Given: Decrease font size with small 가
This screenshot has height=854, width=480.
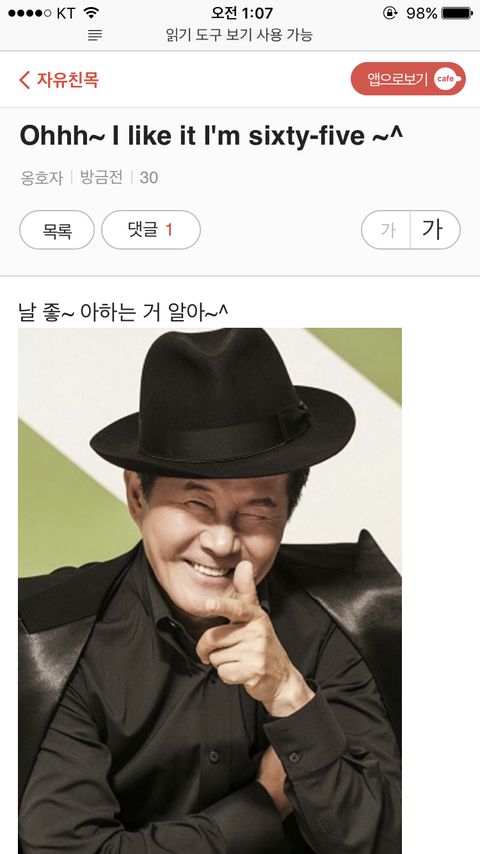Looking at the screenshot, I should [387, 230].
